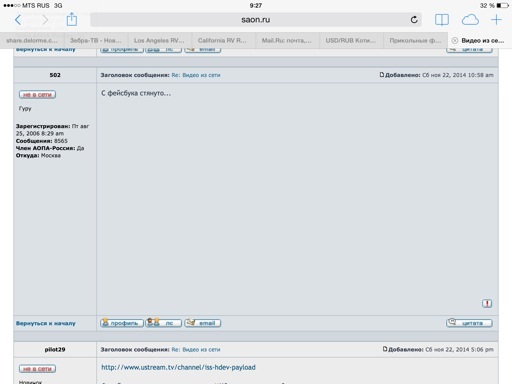
Task: Close the Видео из сети tab
Action: [454, 41]
